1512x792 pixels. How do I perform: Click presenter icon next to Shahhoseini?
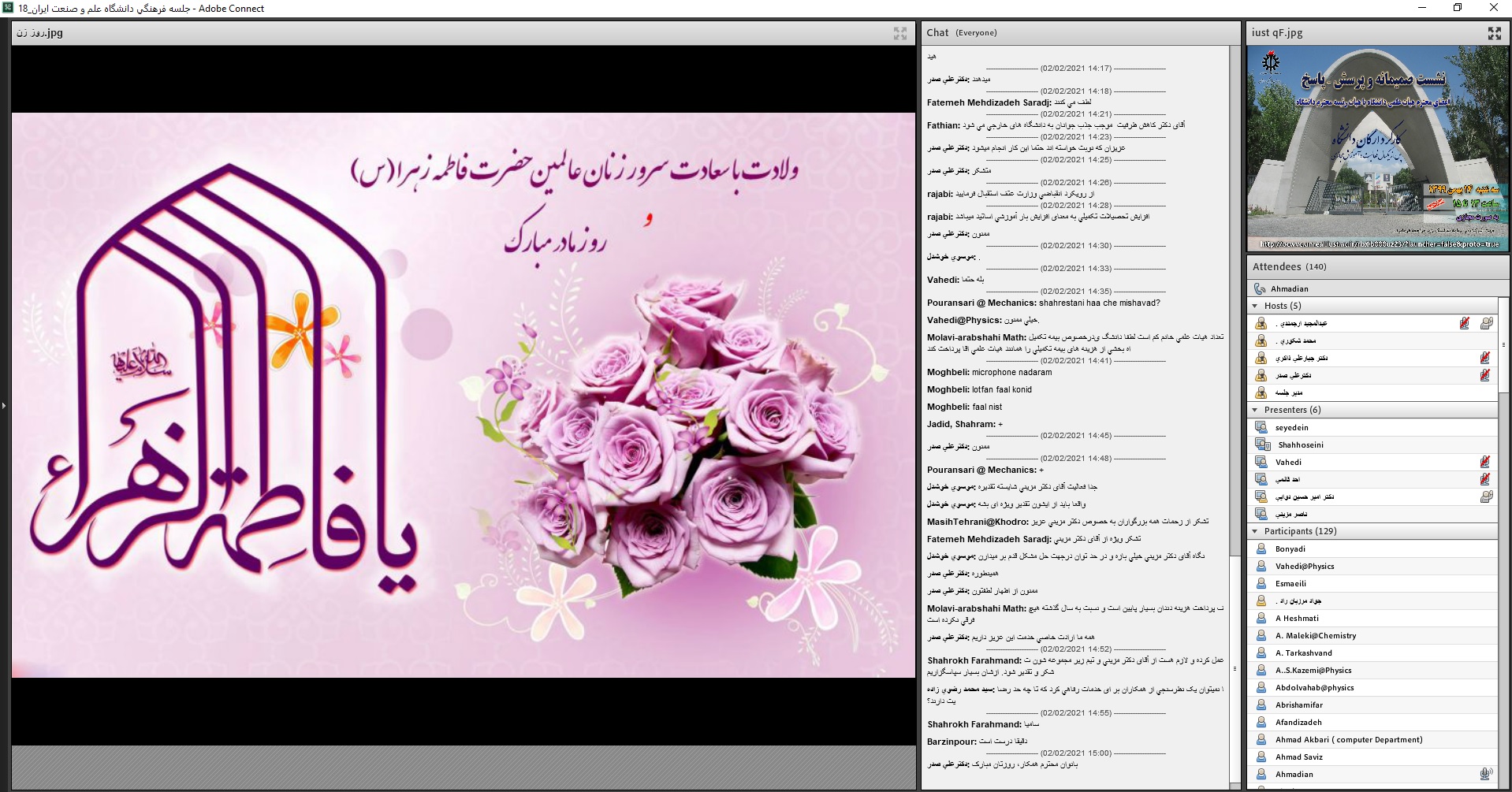click(x=1261, y=444)
